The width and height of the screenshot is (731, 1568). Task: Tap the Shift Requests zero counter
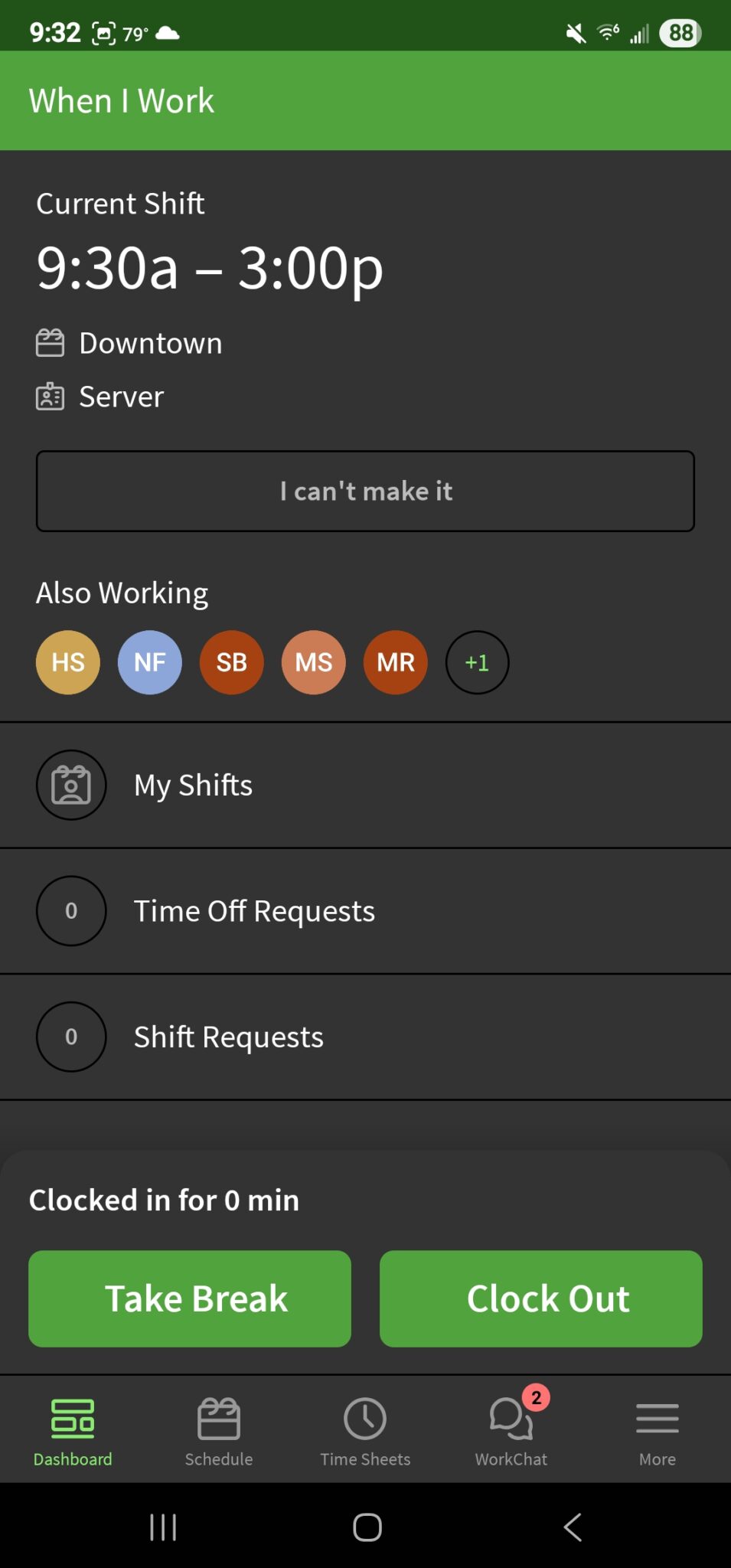click(x=70, y=1037)
